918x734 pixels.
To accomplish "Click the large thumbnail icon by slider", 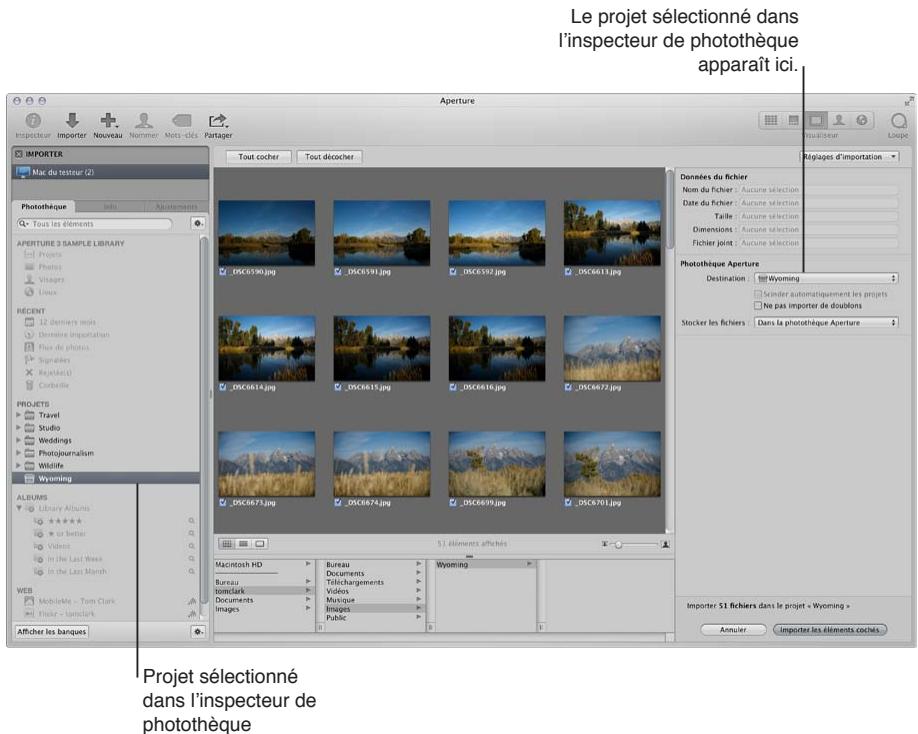I will point(665,544).
